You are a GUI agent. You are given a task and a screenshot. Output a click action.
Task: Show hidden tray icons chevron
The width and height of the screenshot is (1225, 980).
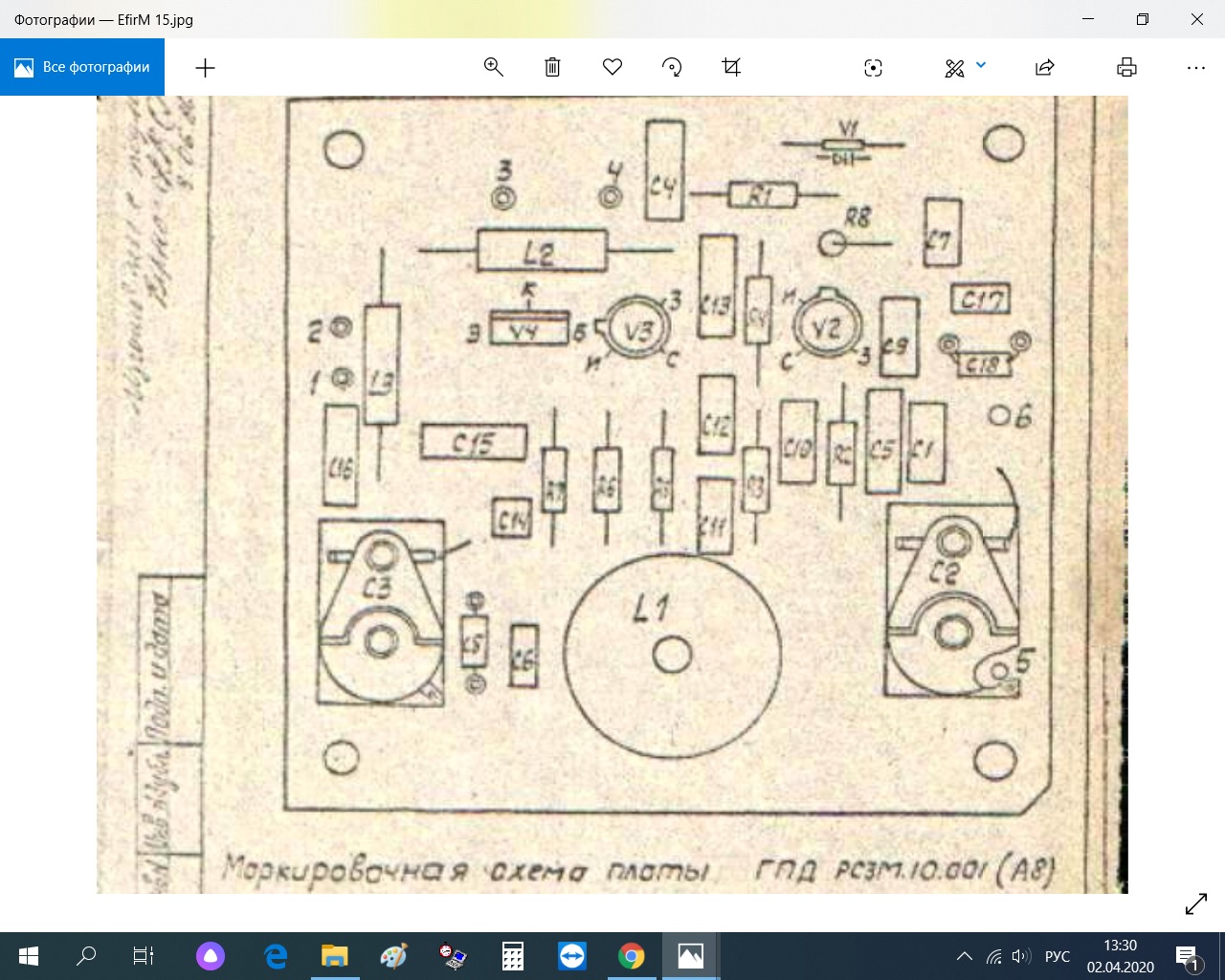coord(965,956)
